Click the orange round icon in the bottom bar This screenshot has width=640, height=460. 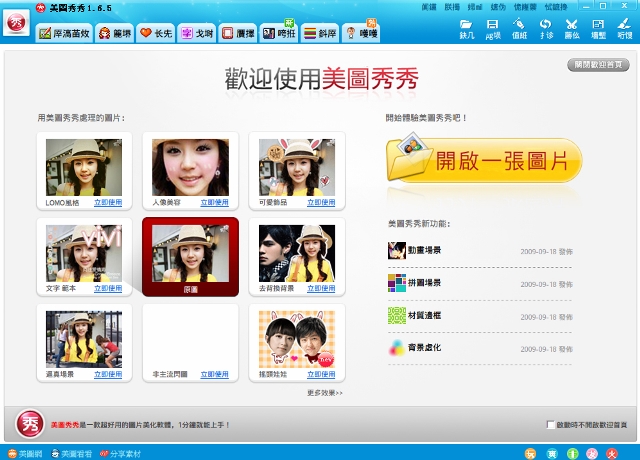pyautogui.click(x=530, y=453)
